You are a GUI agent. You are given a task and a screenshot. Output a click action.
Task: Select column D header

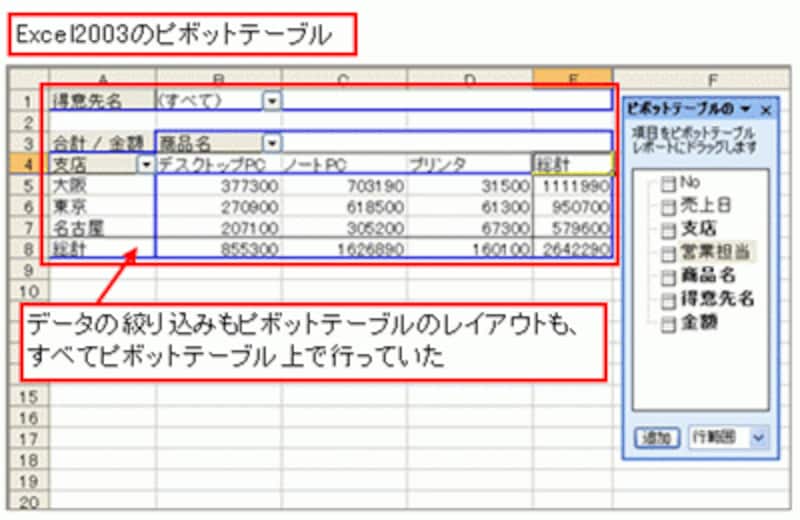469,78
